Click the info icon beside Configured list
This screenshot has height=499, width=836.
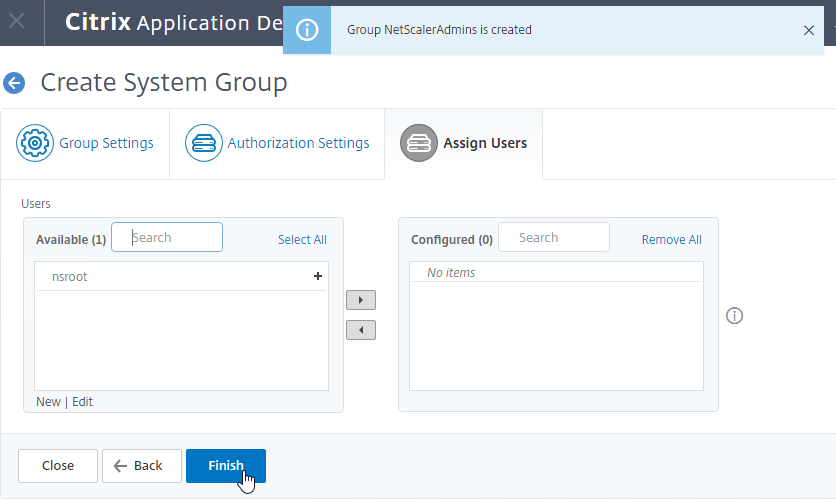(734, 316)
